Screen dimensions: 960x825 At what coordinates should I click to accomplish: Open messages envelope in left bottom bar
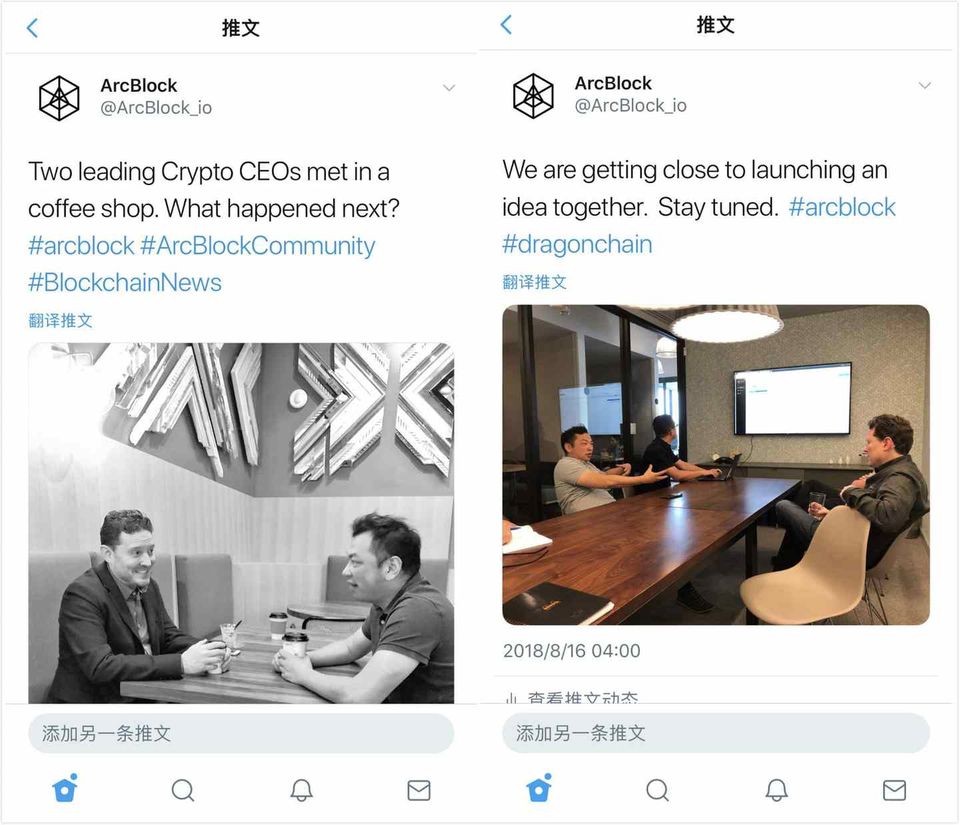(x=419, y=790)
